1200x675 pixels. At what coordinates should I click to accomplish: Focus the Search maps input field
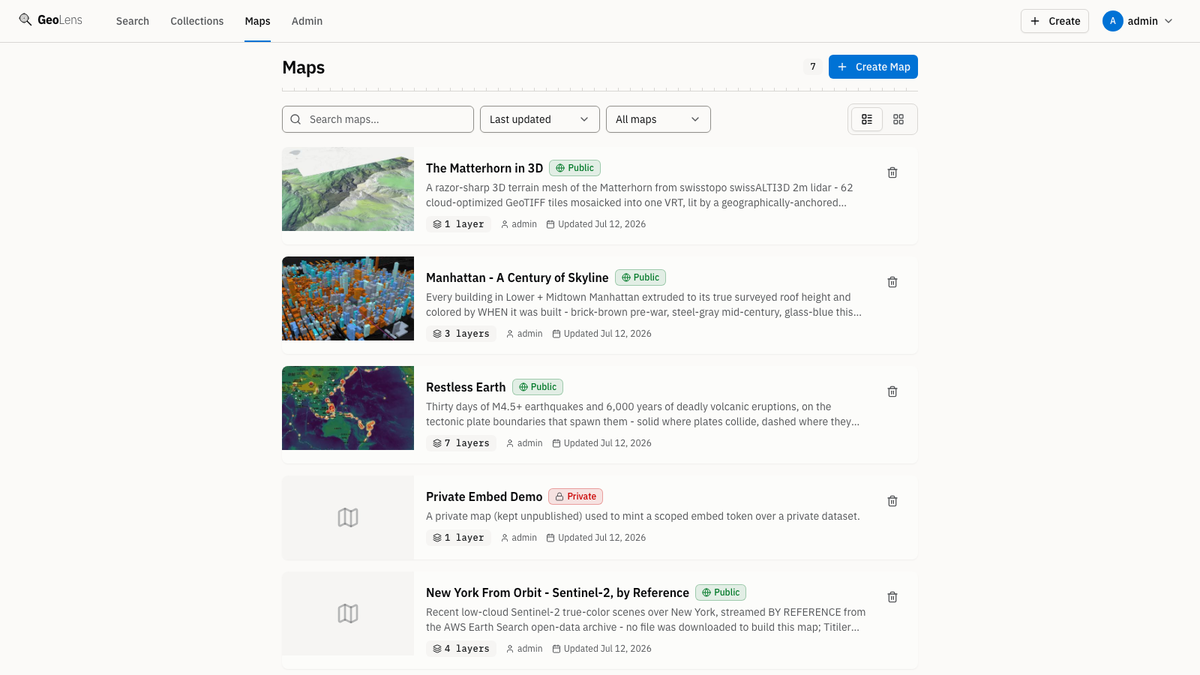pos(378,119)
